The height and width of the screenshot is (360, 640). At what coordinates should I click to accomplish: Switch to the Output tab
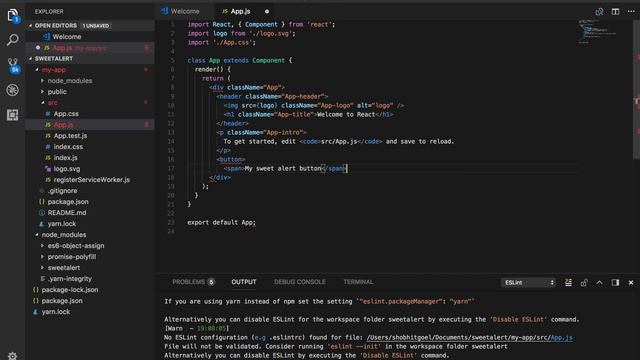pyautogui.click(x=244, y=282)
